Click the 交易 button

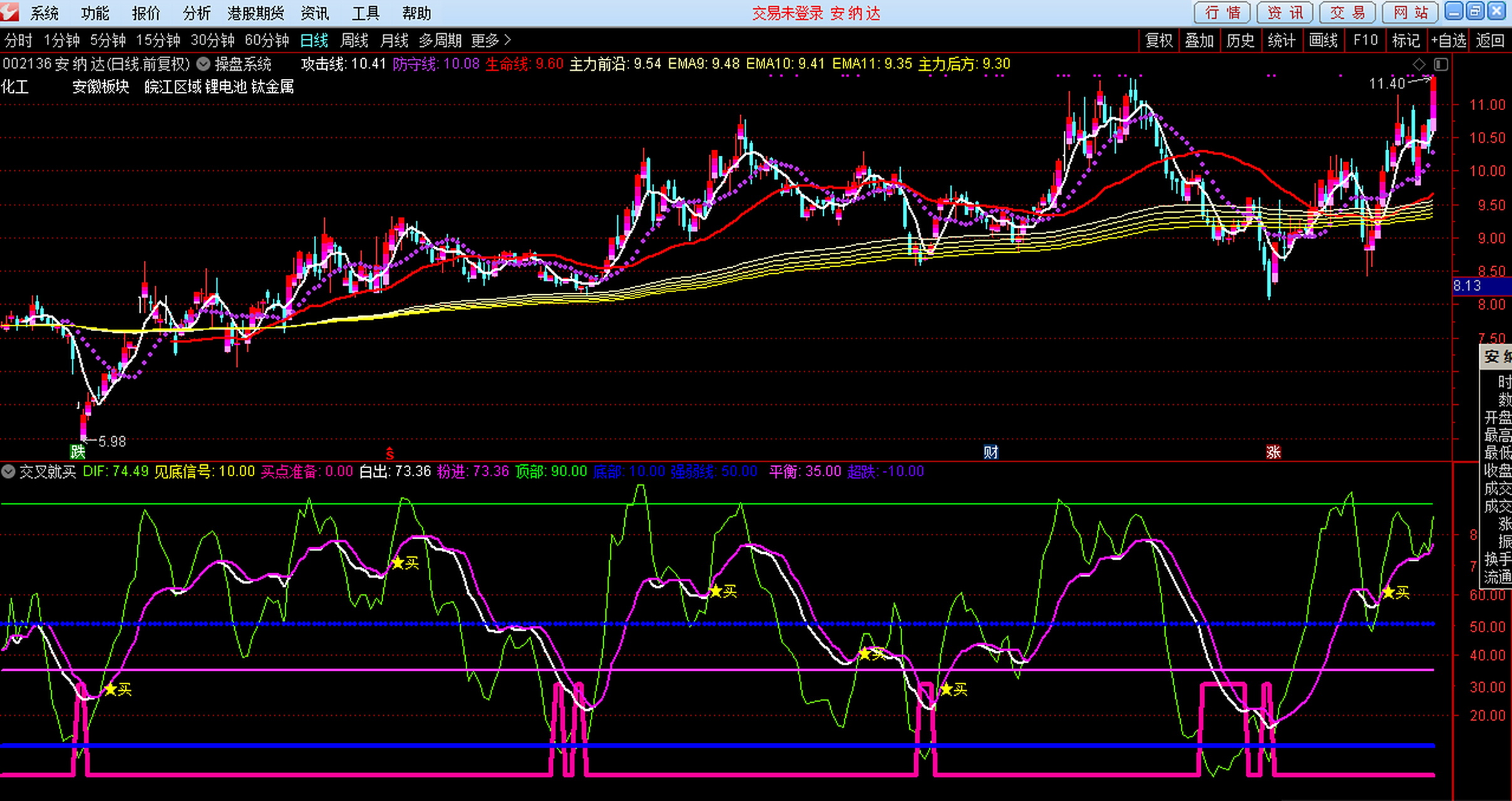(1347, 13)
